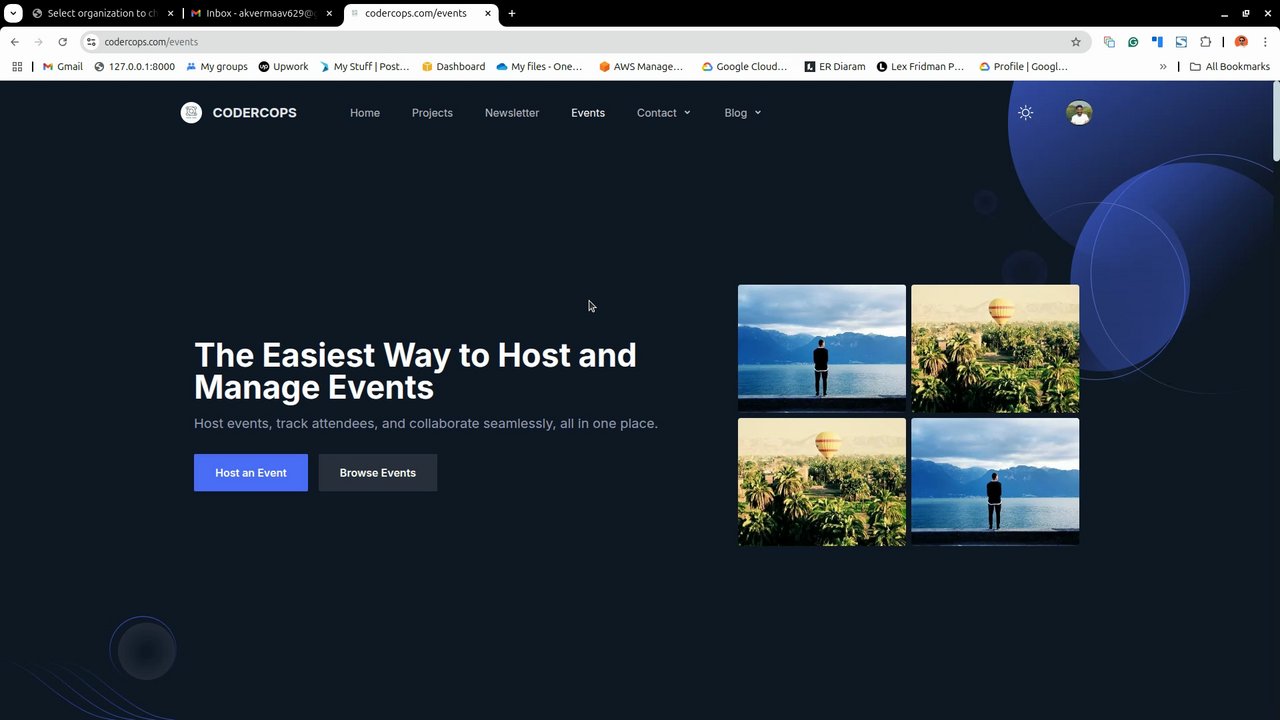Viewport: 1280px width, 720px height.
Task: Open the Newsletter nav link
Action: (512, 113)
